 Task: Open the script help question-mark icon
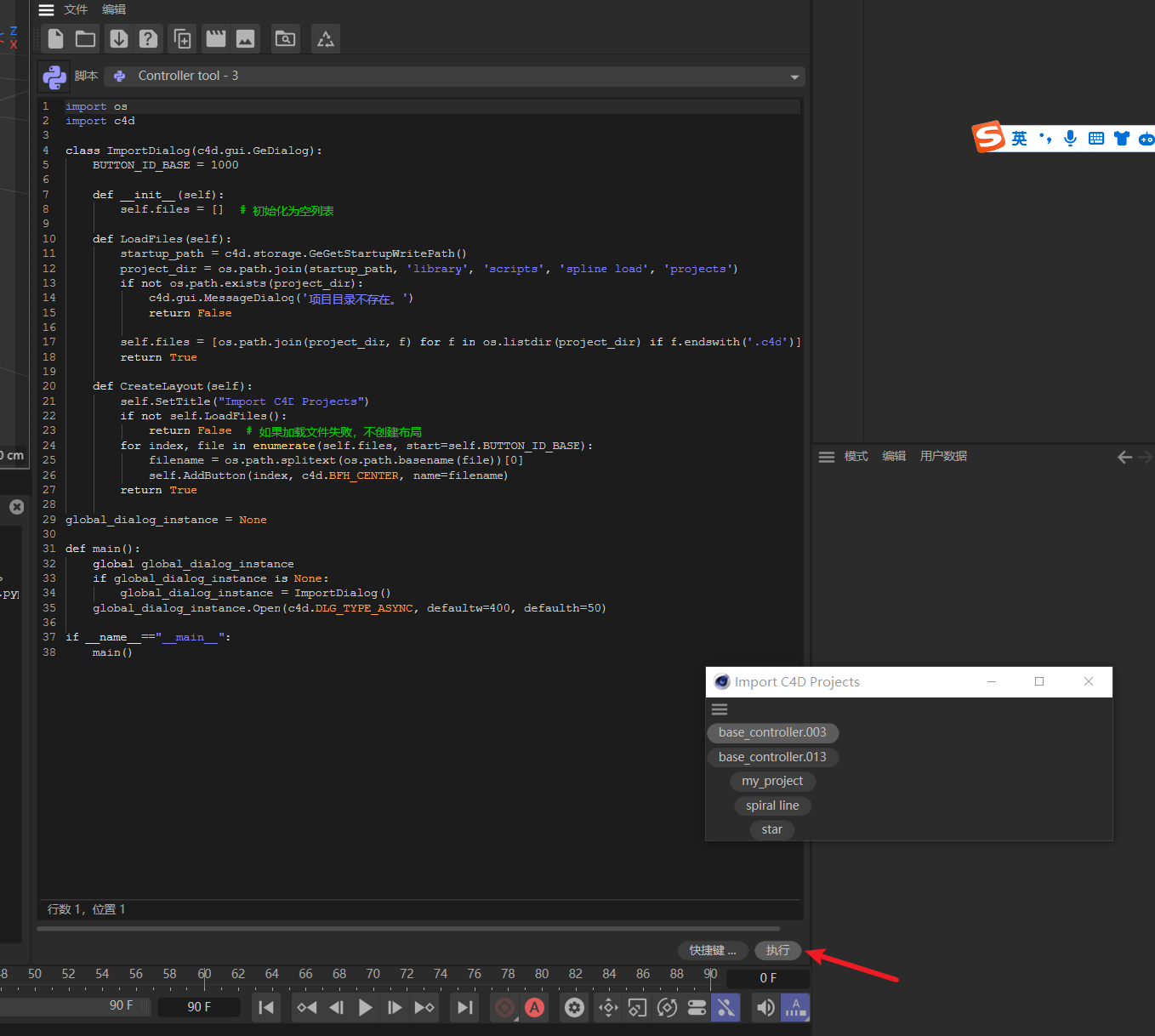point(148,38)
